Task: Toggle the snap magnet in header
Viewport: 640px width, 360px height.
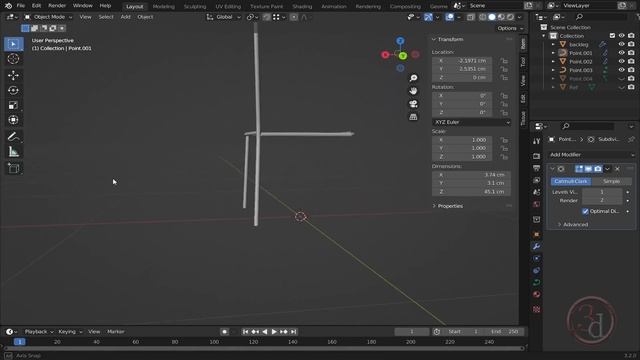Action: pos(267,17)
